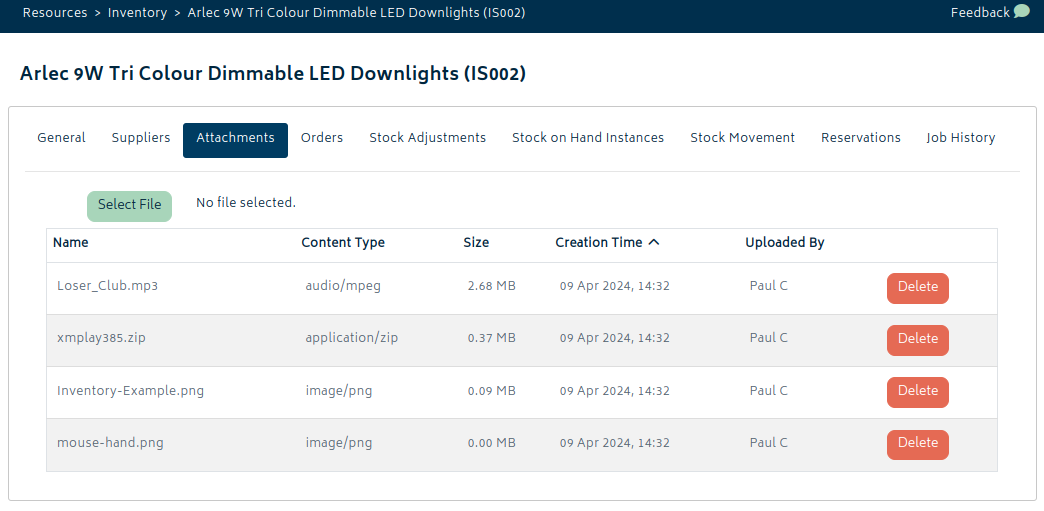Click the Inventory-Example.png file name
Screen dimensions: 1044x511
[x=130, y=390]
